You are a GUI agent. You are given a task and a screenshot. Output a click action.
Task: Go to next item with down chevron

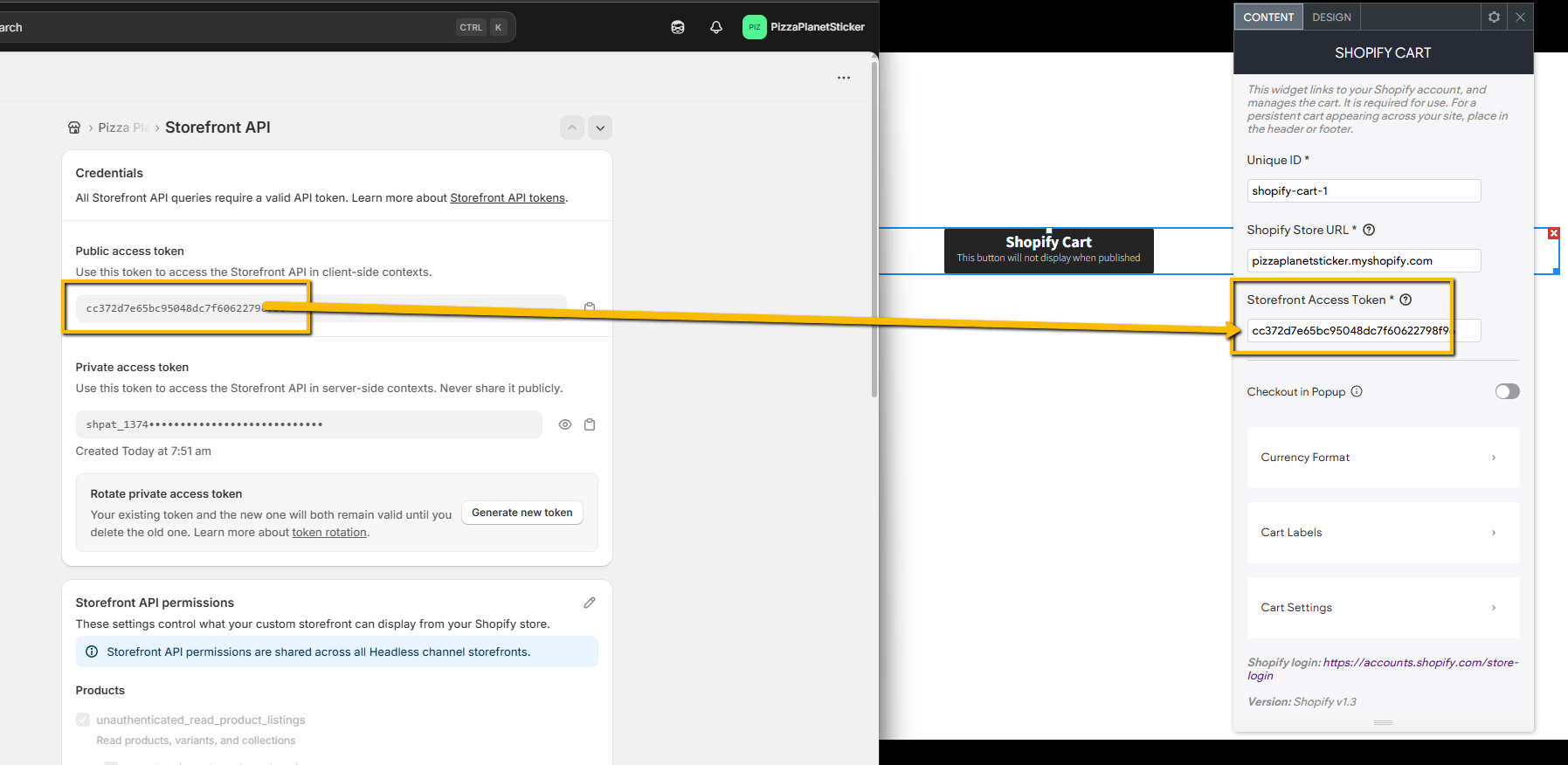600,127
